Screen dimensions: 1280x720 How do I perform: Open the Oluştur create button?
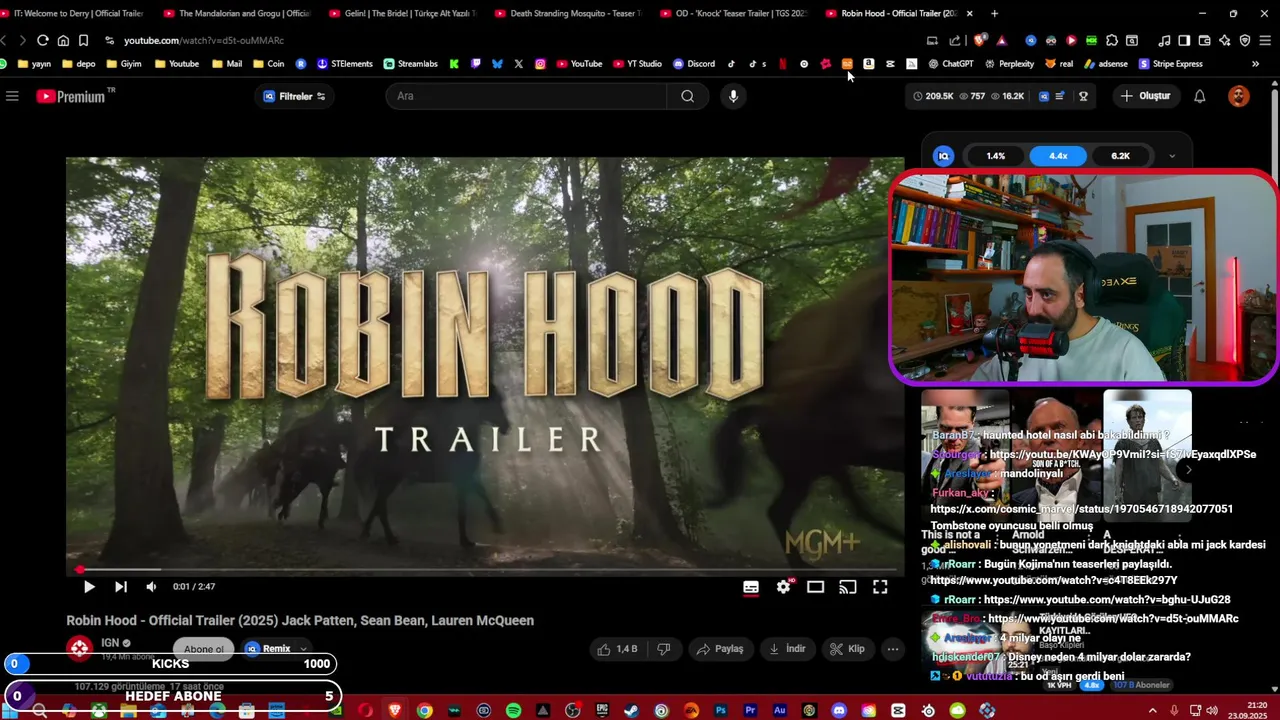tap(1145, 96)
